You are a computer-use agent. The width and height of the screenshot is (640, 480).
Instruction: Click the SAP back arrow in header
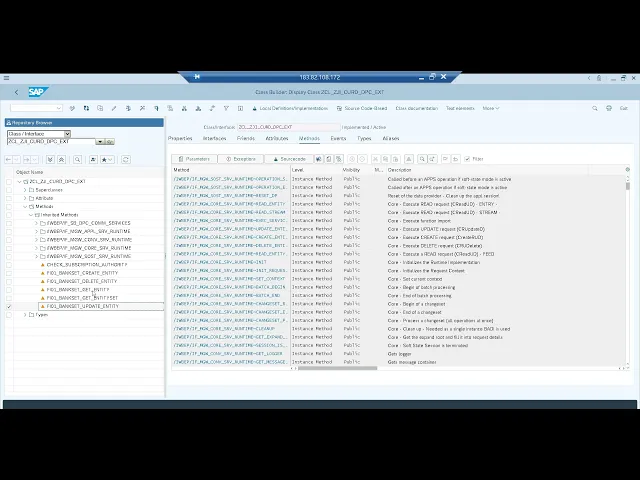pos(16,92)
